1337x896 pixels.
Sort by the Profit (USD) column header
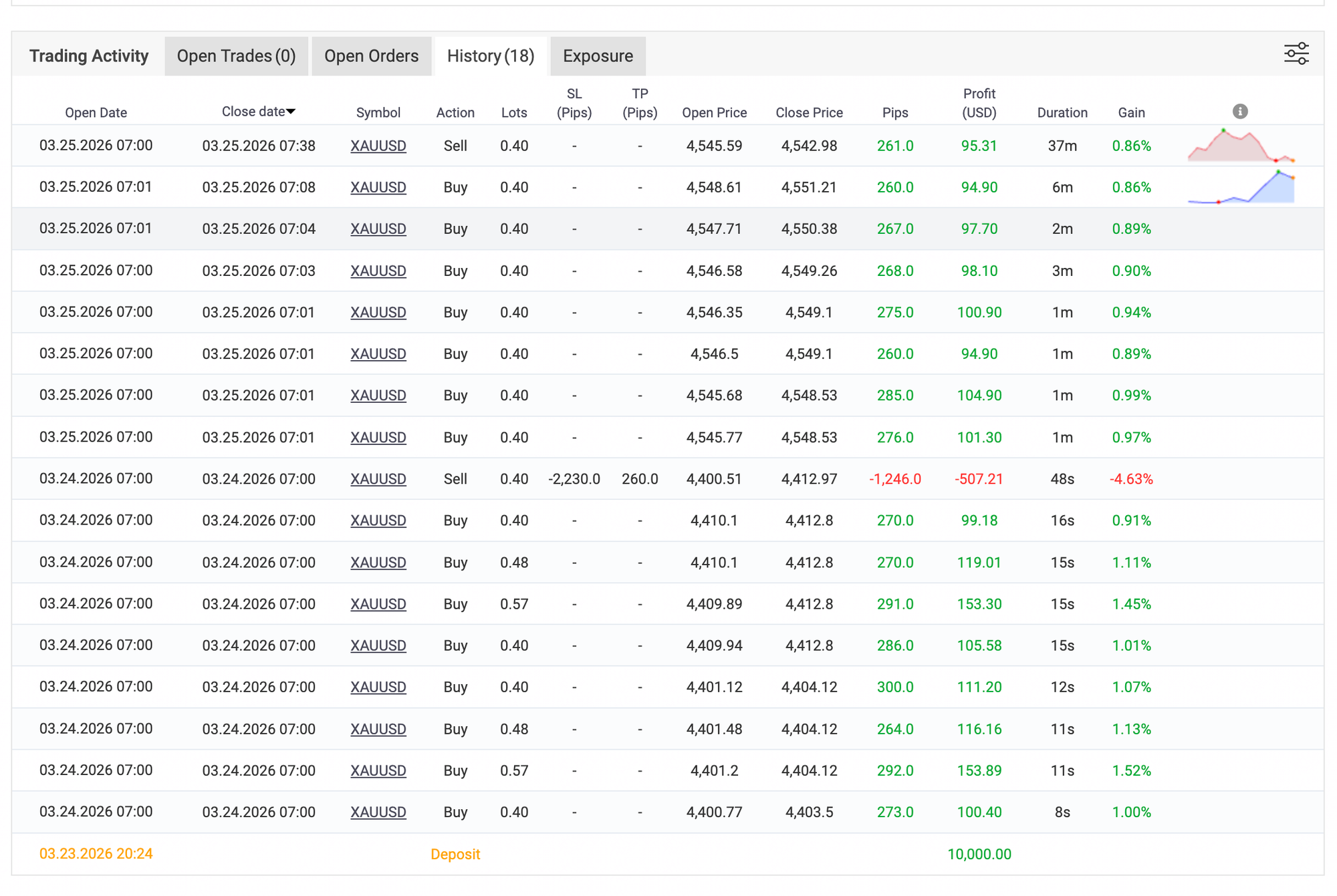(979, 103)
